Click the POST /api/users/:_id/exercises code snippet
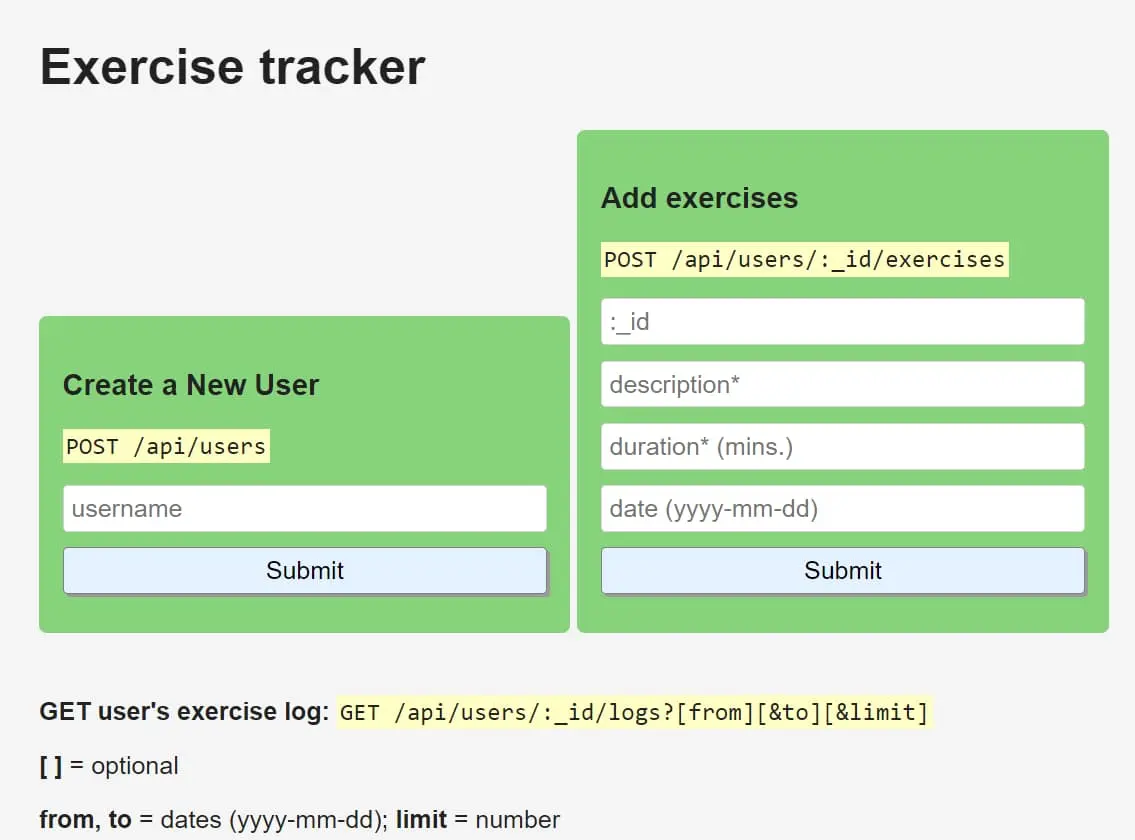 point(804,259)
